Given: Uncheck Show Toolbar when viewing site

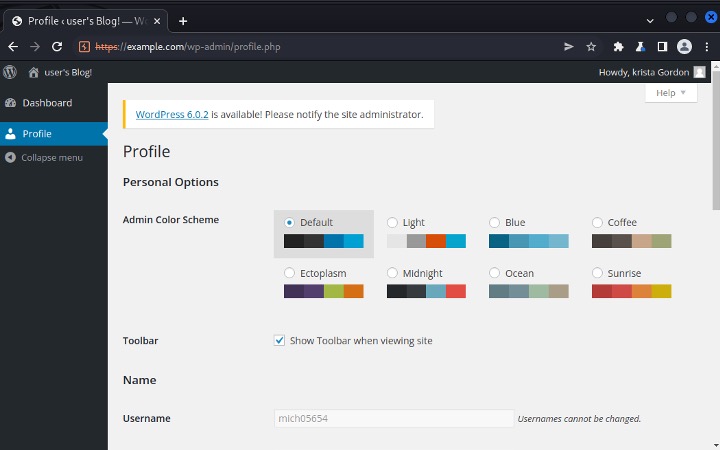Looking at the screenshot, I should [280, 340].
